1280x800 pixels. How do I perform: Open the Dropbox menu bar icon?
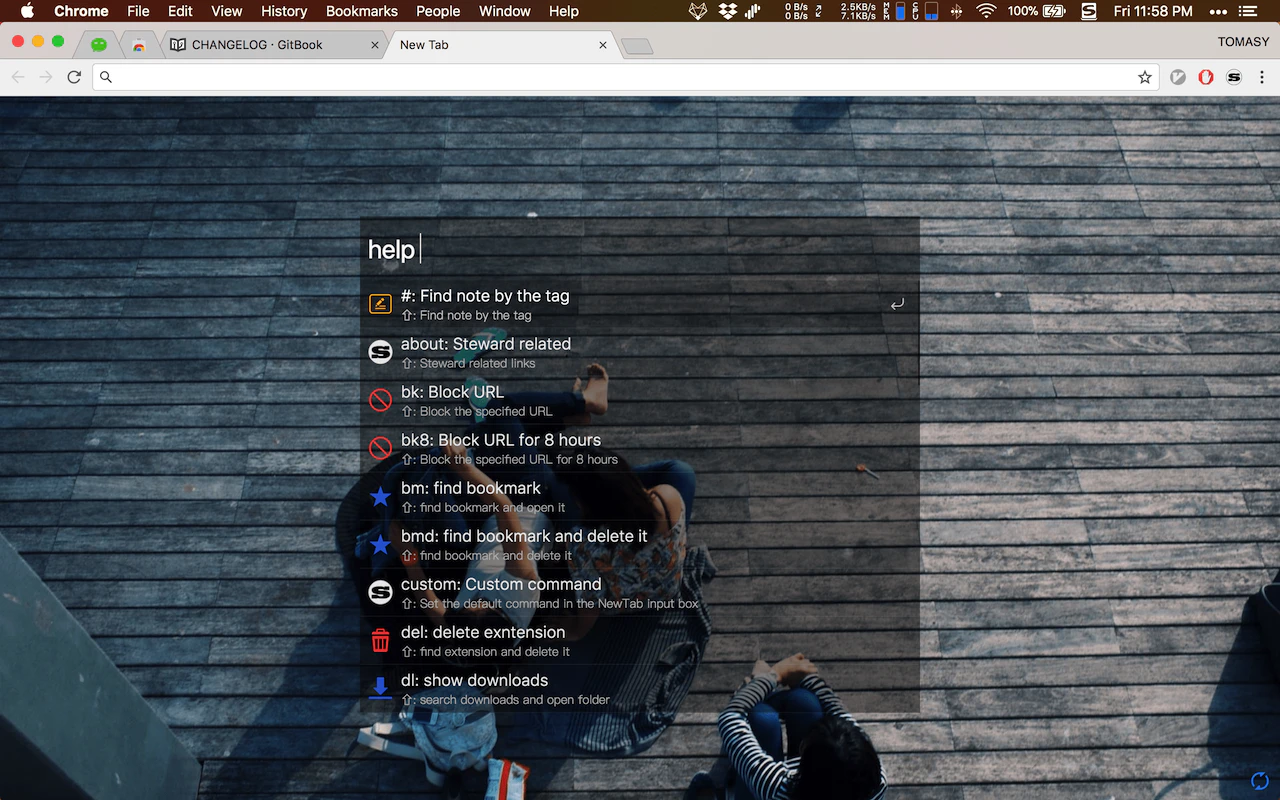tap(728, 11)
